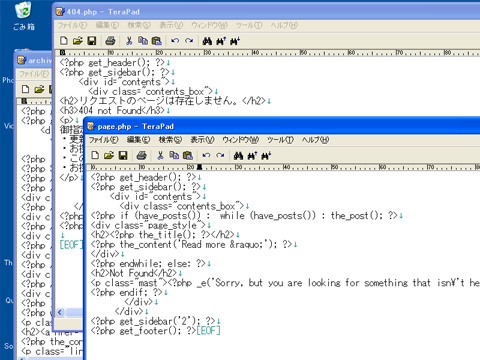
Task: Click 404.php TeraPad title bar
Action: pyautogui.click(x=267, y=12)
